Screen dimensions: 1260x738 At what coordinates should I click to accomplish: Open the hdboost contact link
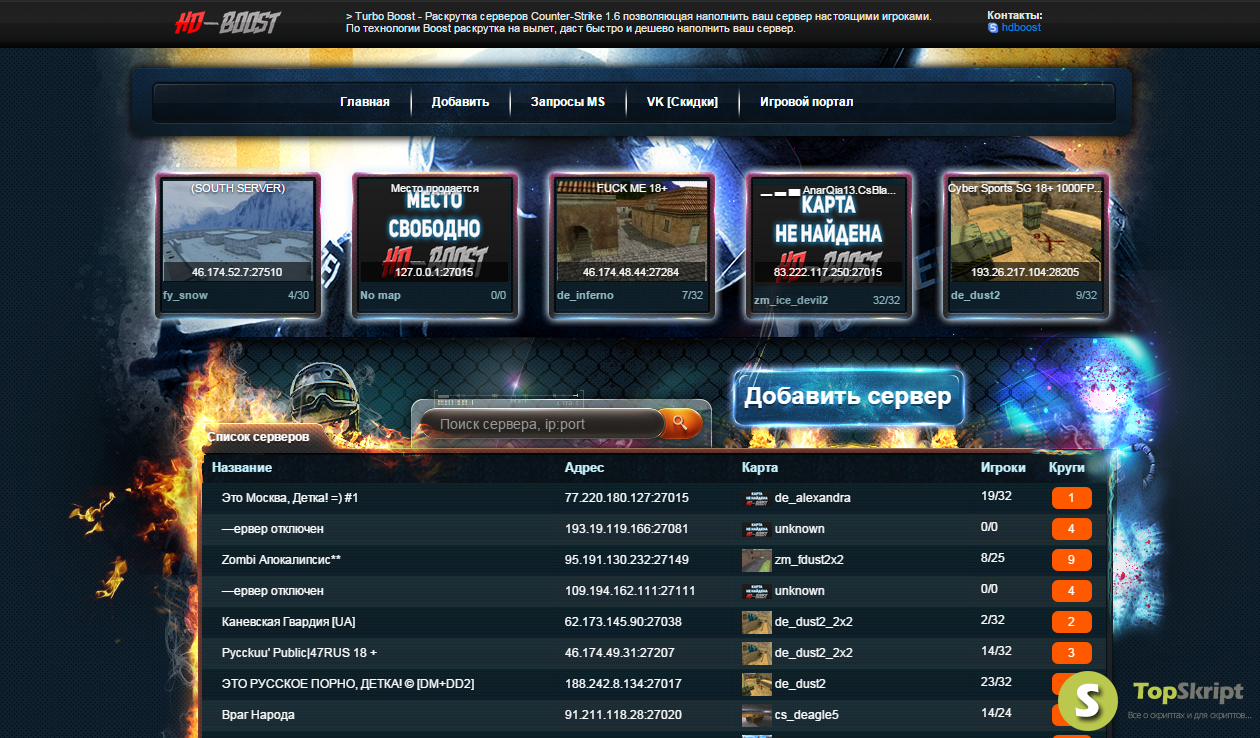pos(1021,28)
